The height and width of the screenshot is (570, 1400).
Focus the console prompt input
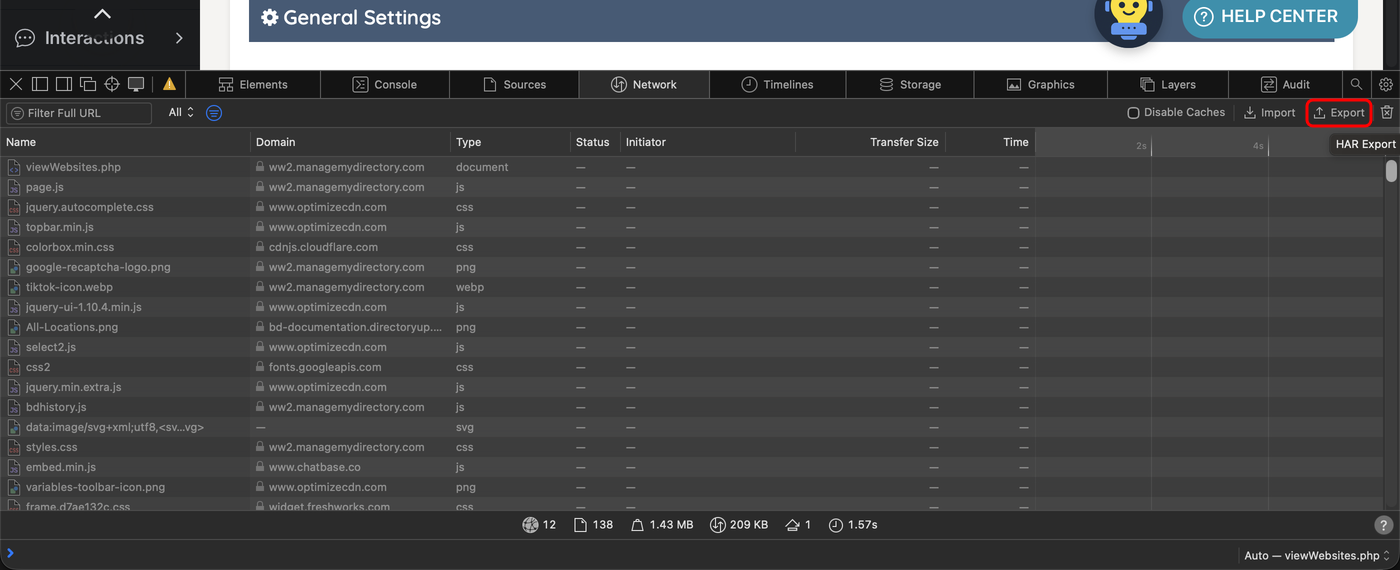620,555
